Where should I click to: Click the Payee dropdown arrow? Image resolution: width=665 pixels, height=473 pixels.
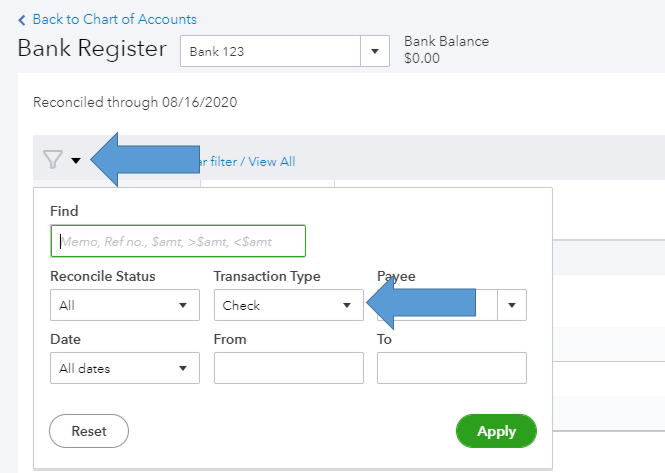point(514,305)
